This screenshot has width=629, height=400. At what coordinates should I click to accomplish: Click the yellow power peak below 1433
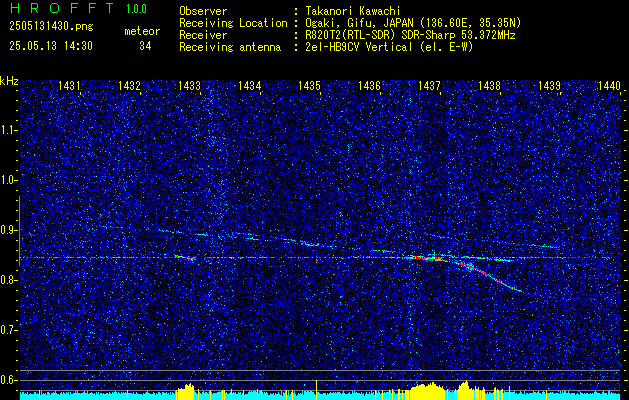pyautogui.click(x=186, y=392)
